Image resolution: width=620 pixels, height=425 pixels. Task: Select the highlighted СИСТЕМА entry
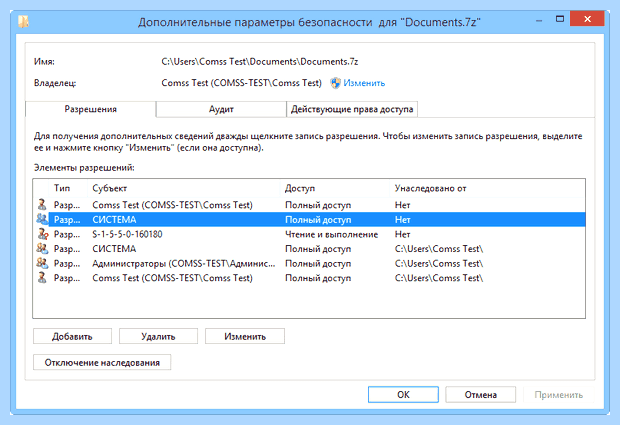tap(309, 219)
